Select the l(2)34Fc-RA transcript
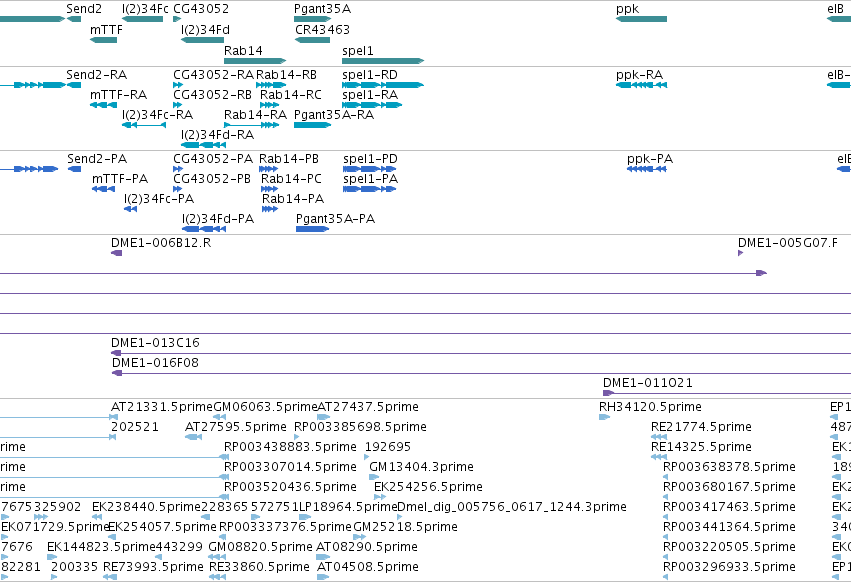 (x=144, y=125)
